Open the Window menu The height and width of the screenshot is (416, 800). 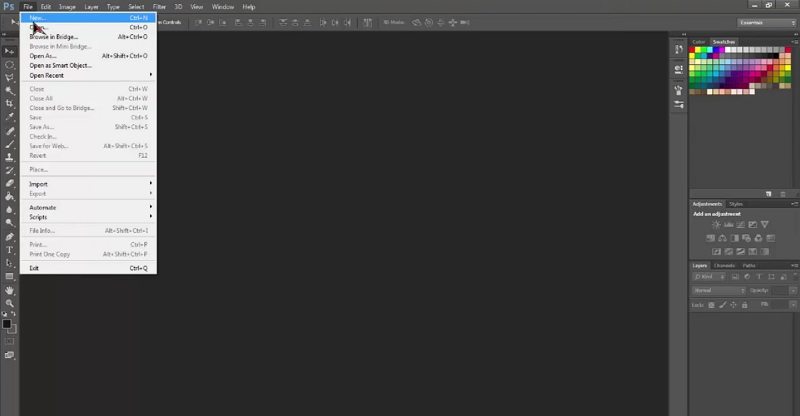(223, 7)
